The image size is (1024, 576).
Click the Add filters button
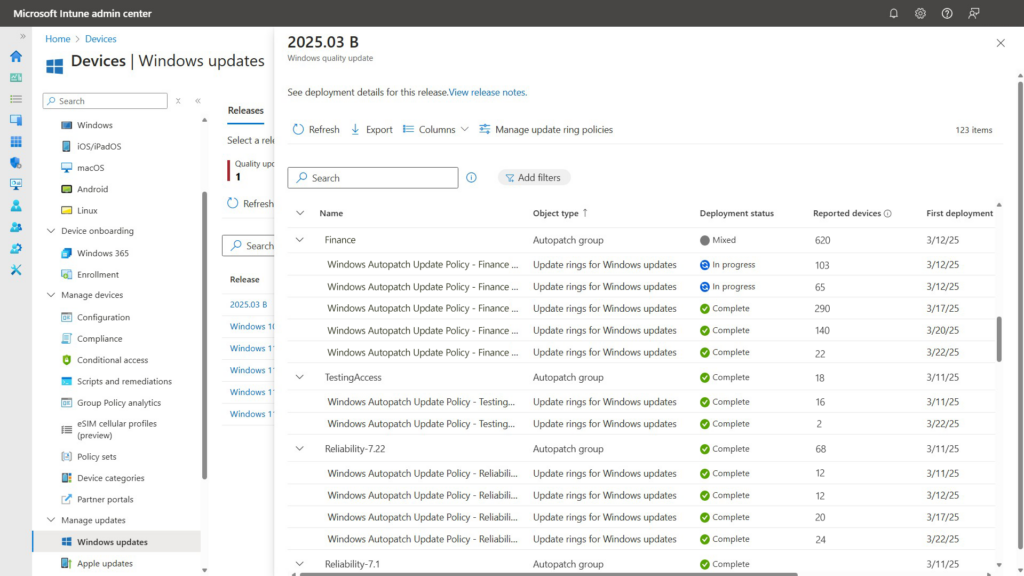pyautogui.click(x=534, y=178)
